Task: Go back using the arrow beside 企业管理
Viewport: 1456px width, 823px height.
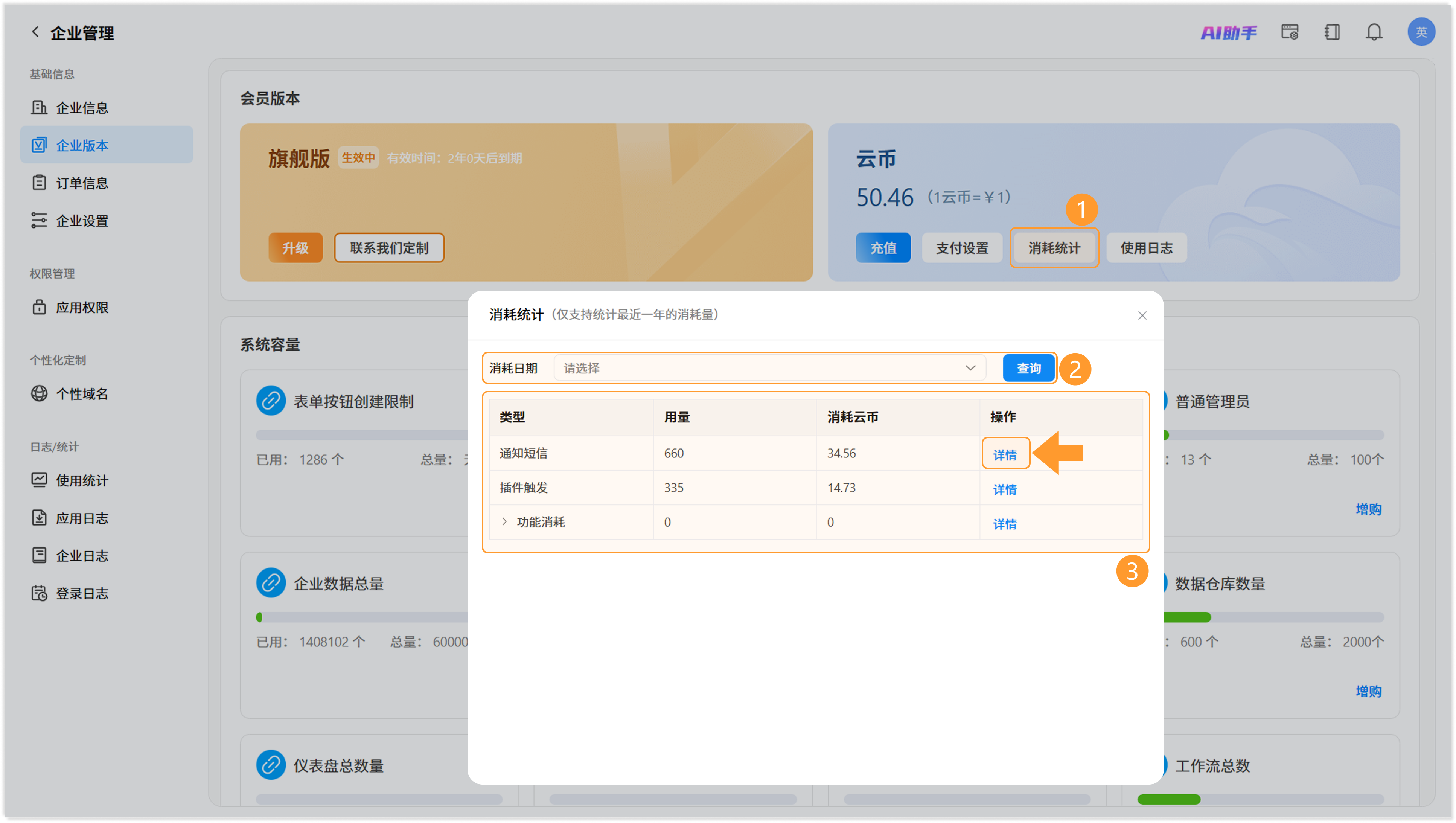Action: coord(35,32)
